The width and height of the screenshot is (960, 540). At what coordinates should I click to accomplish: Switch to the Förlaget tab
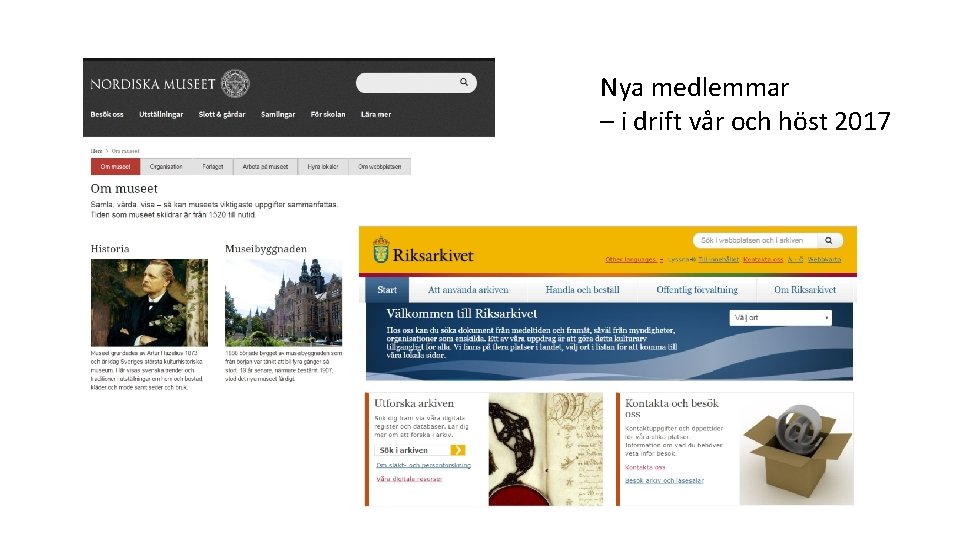pyautogui.click(x=213, y=167)
